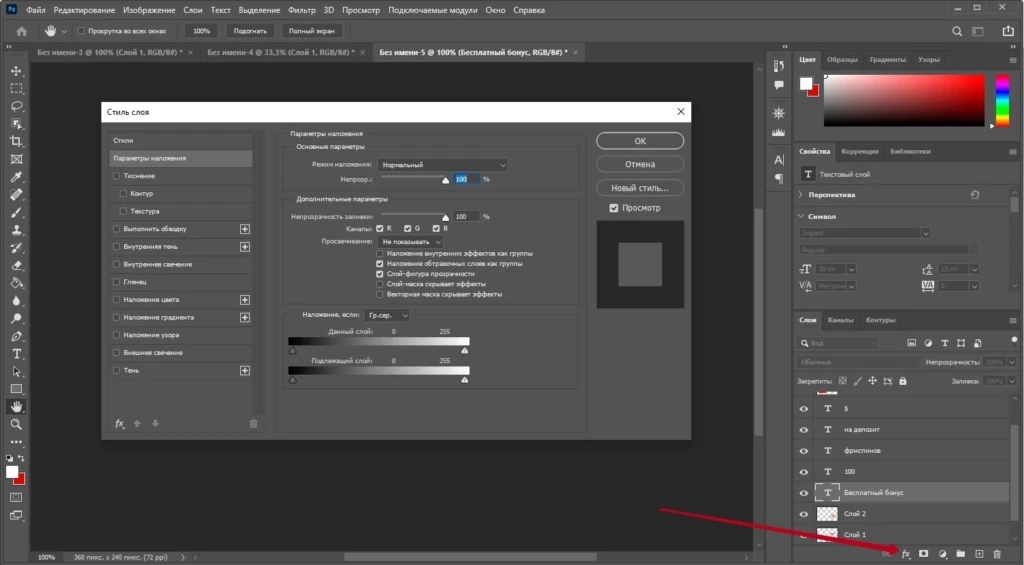The image size is (1024, 565).
Task: Select the Rectangle shape tool
Action: click(x=16, y=389)
